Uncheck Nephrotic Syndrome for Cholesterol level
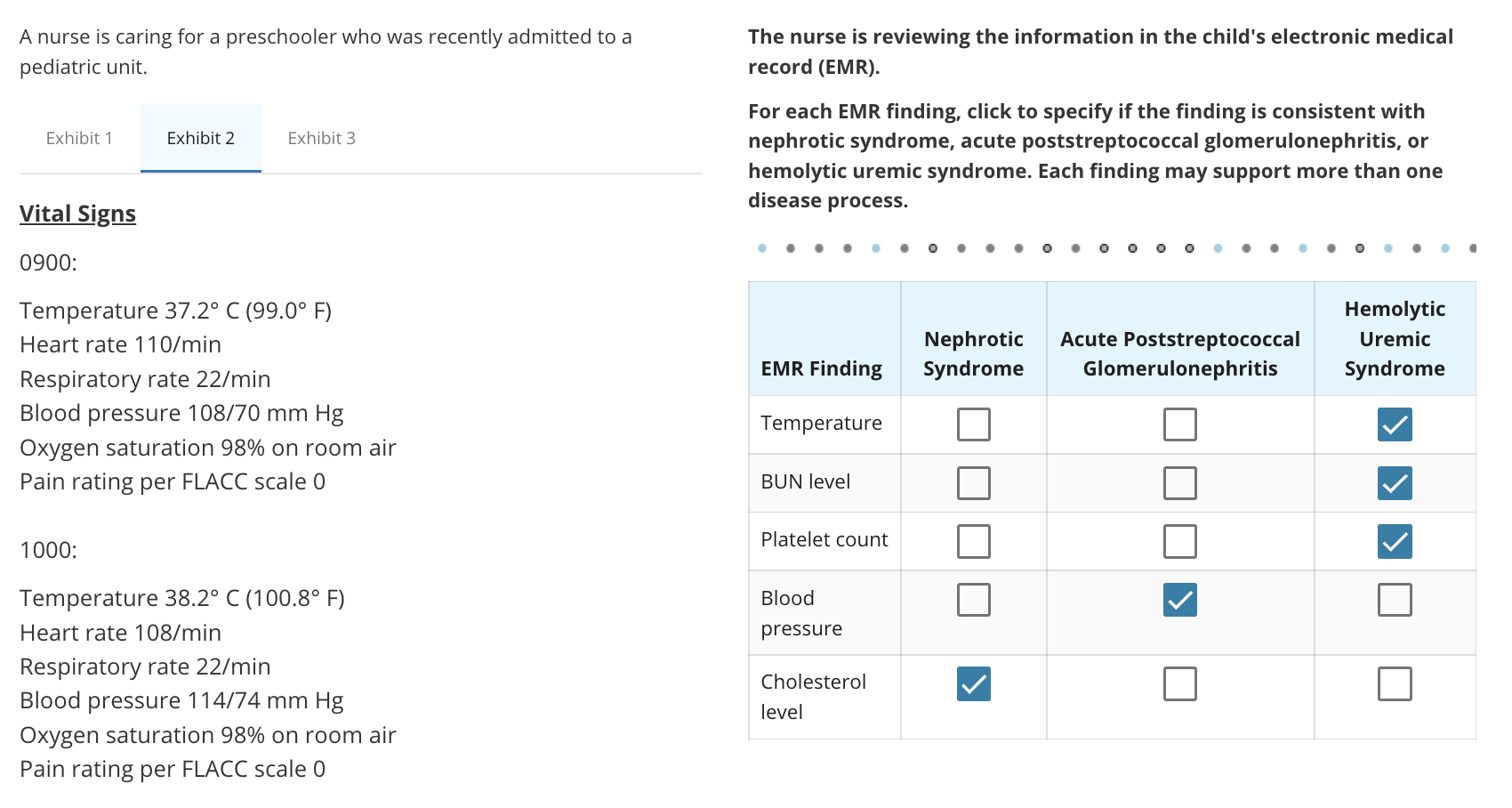1512x808 pixels. pos(973,683)
